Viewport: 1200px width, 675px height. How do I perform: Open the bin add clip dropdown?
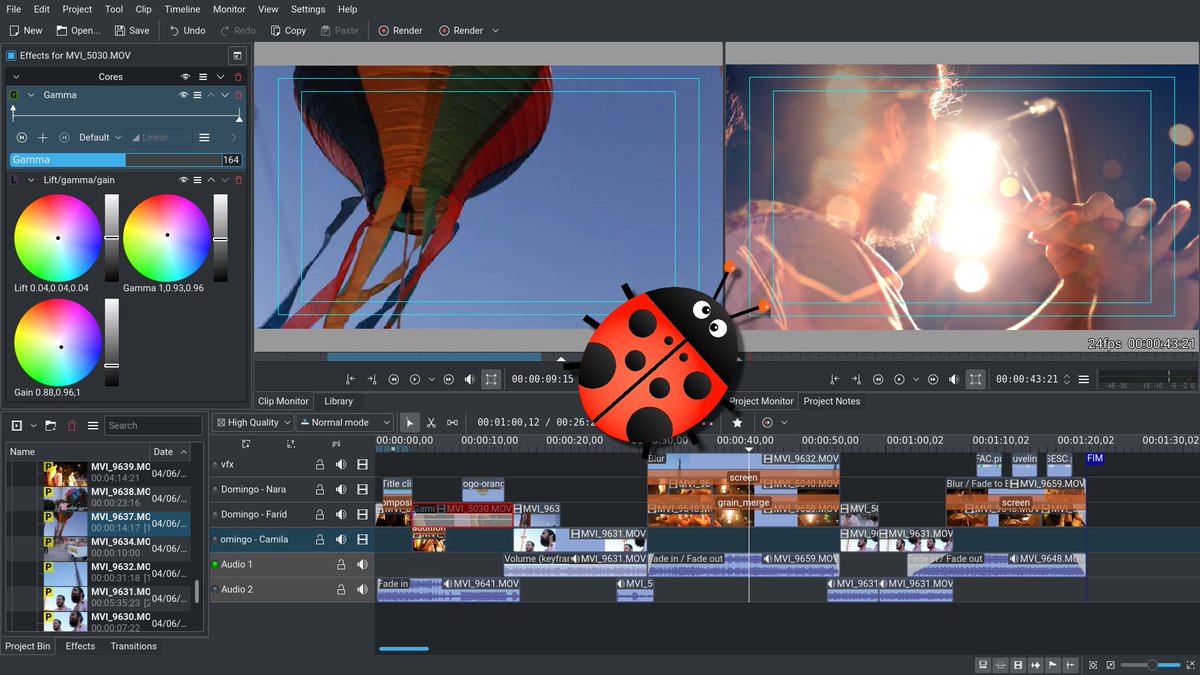(x=33, y=426)
